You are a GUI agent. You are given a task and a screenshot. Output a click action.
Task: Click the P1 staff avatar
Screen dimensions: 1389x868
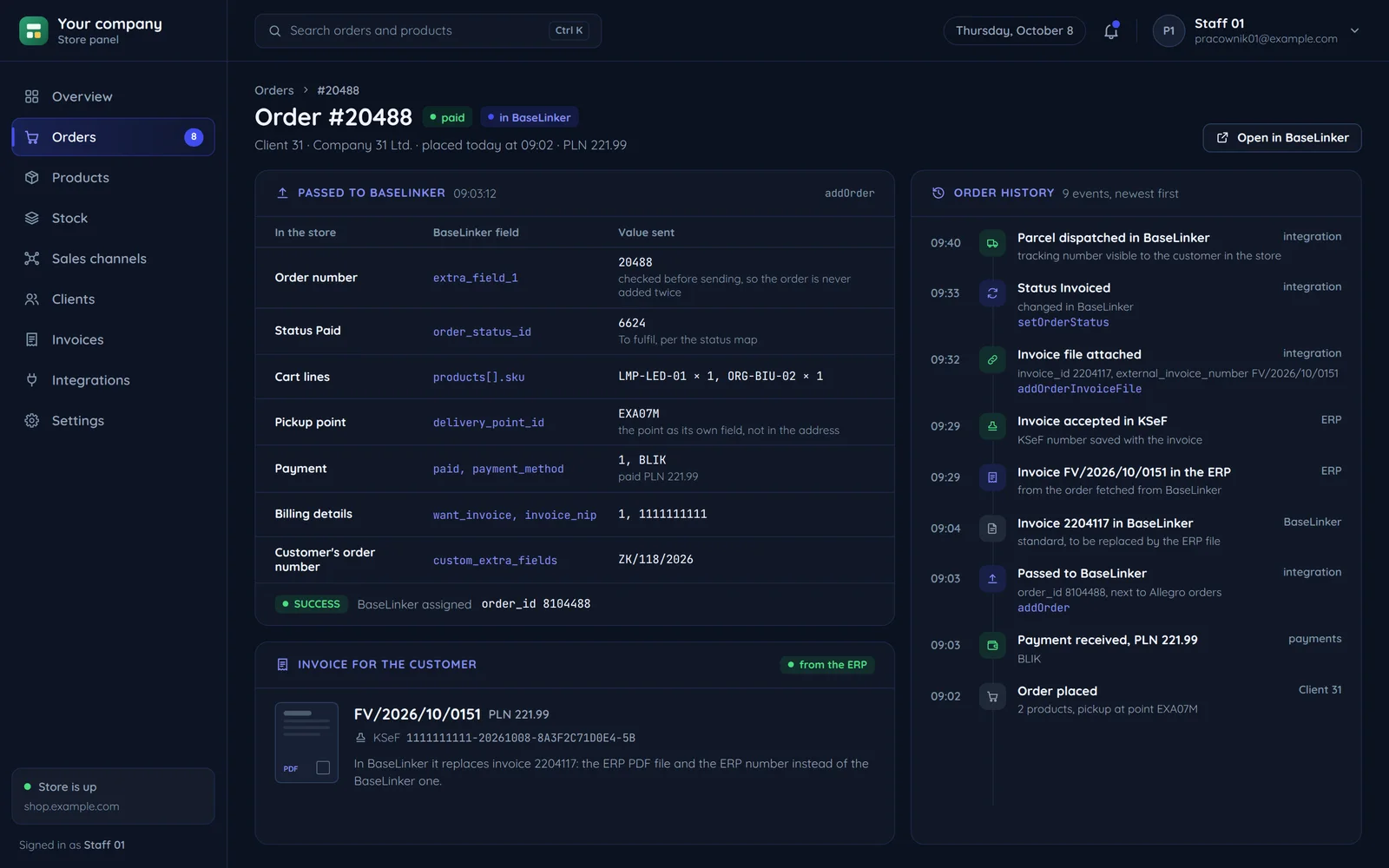click(1168, 31)
